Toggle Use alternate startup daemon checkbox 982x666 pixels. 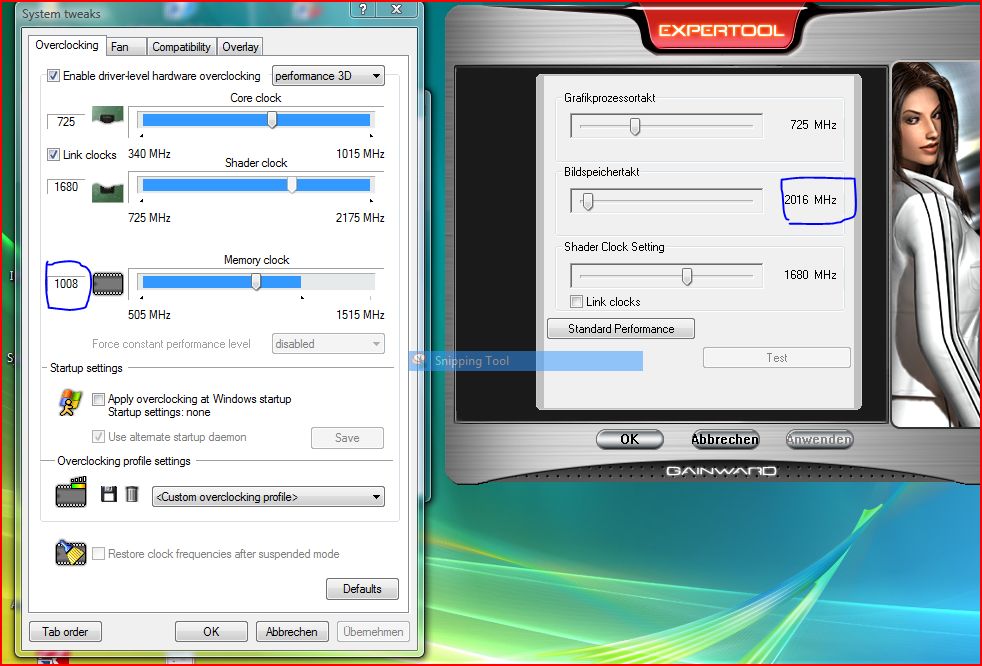(98, 437)
